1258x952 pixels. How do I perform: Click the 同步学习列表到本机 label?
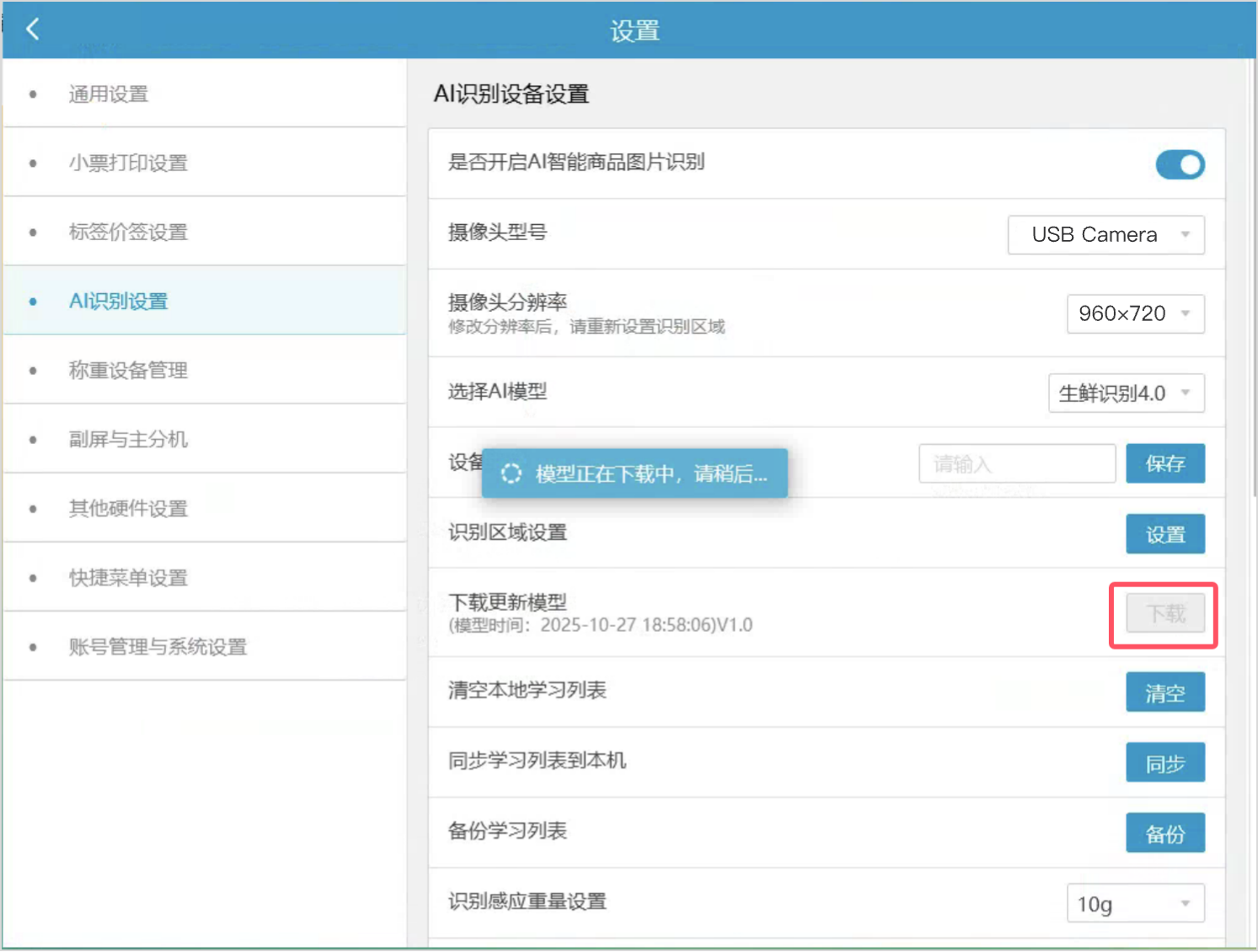point(537,760)
